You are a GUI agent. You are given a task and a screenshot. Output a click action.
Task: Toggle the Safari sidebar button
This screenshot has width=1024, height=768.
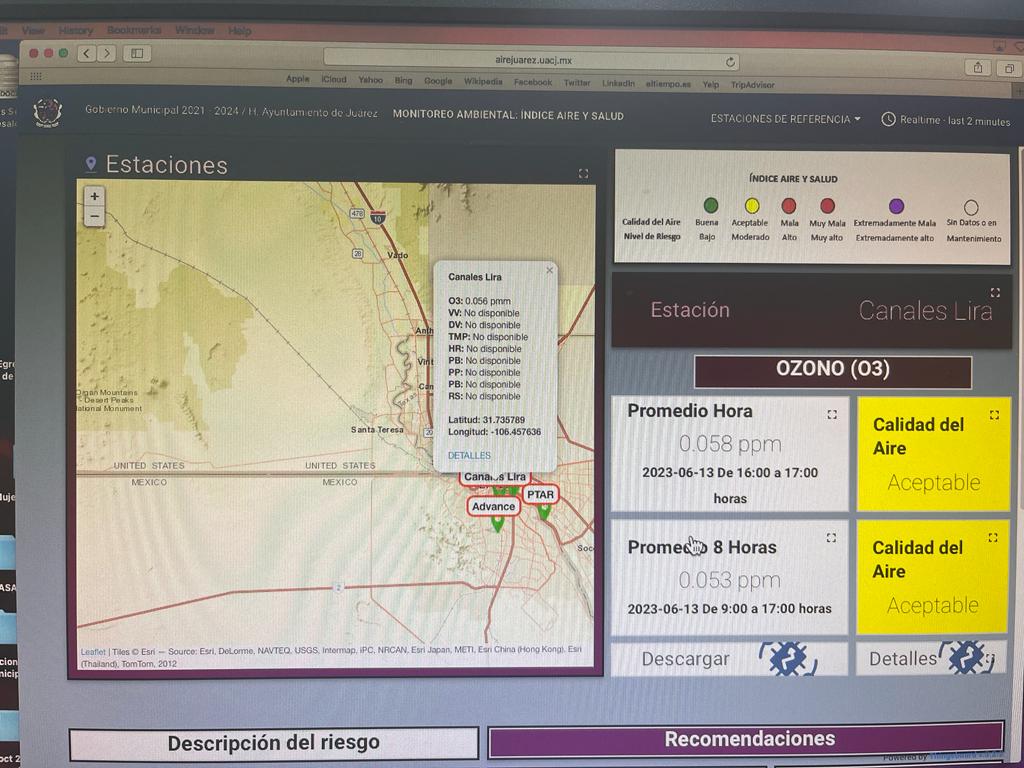[x=137, y=53]
